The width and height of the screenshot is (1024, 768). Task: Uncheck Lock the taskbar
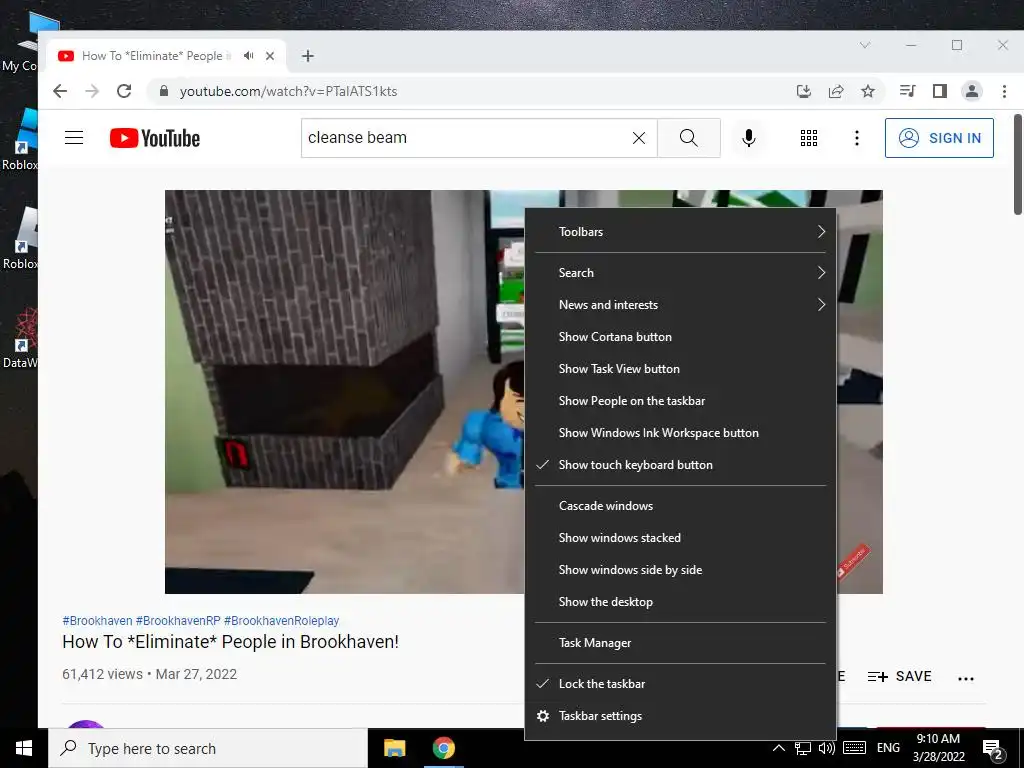(680, 684)
